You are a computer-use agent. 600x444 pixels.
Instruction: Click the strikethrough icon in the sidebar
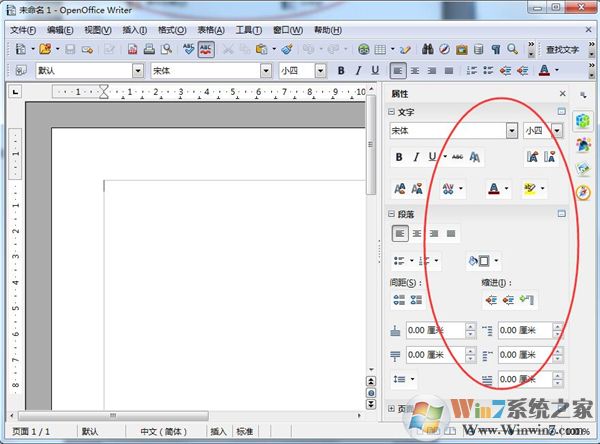[457, 157]
